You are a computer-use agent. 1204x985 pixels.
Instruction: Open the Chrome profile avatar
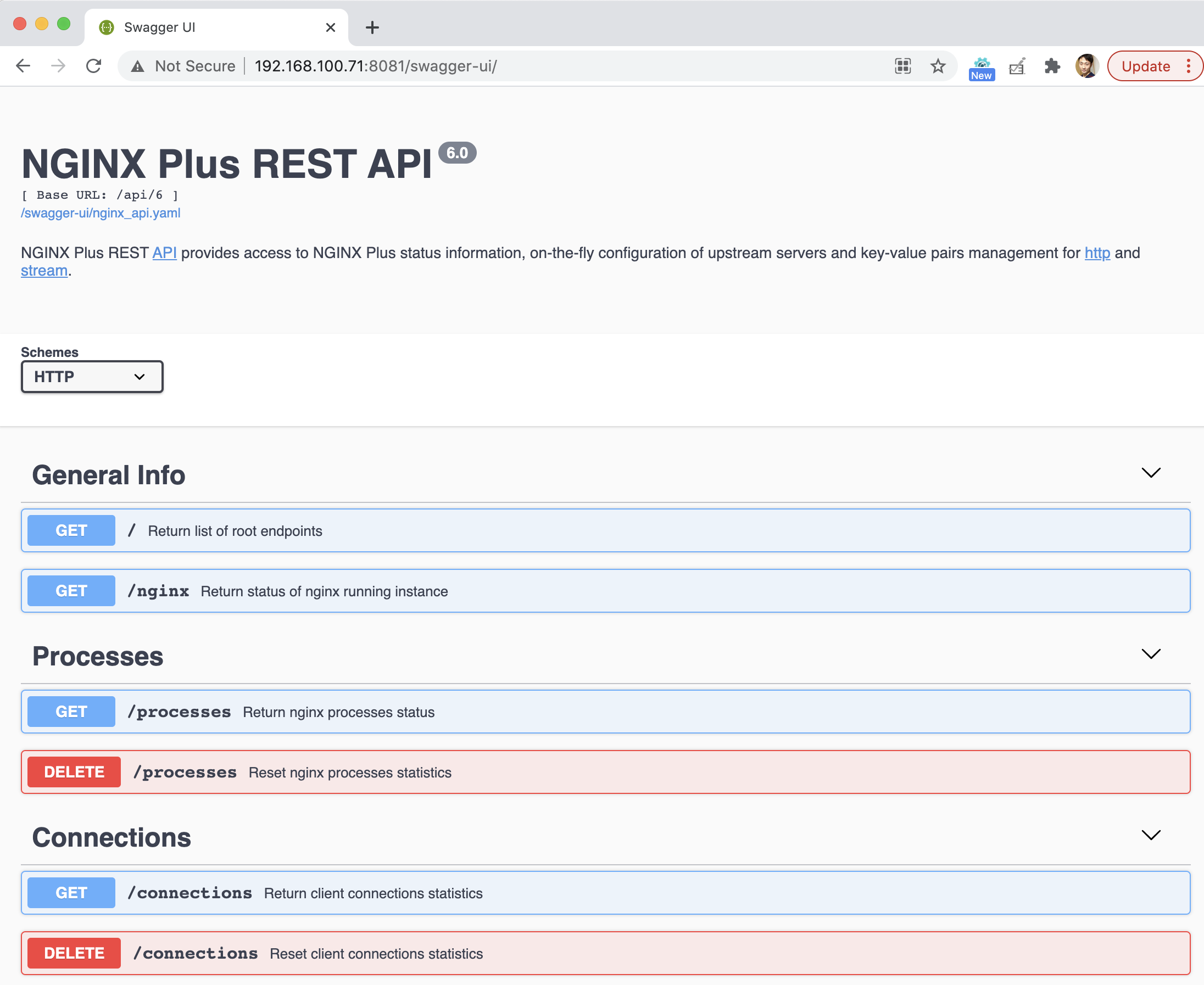(1086, 66)
